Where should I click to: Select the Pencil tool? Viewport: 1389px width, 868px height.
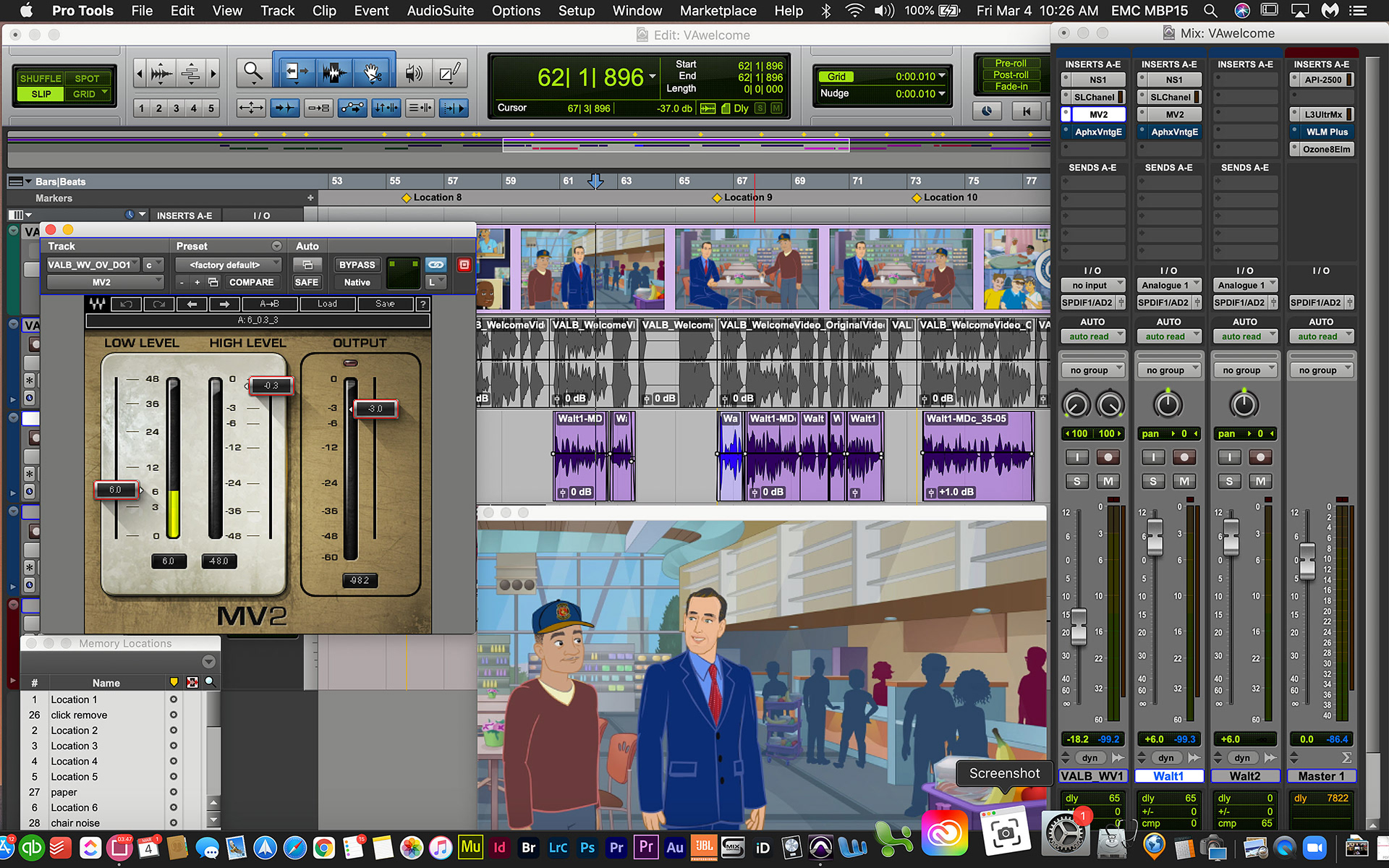coord(451,72)
